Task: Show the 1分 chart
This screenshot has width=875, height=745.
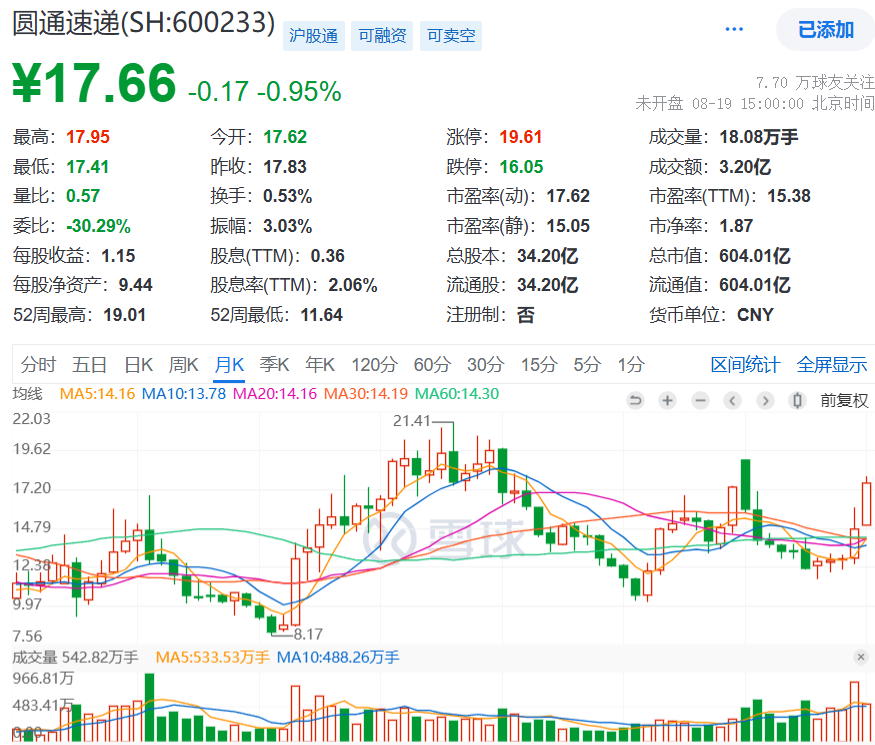Action: pyautogui.click(x=631, y=365)
